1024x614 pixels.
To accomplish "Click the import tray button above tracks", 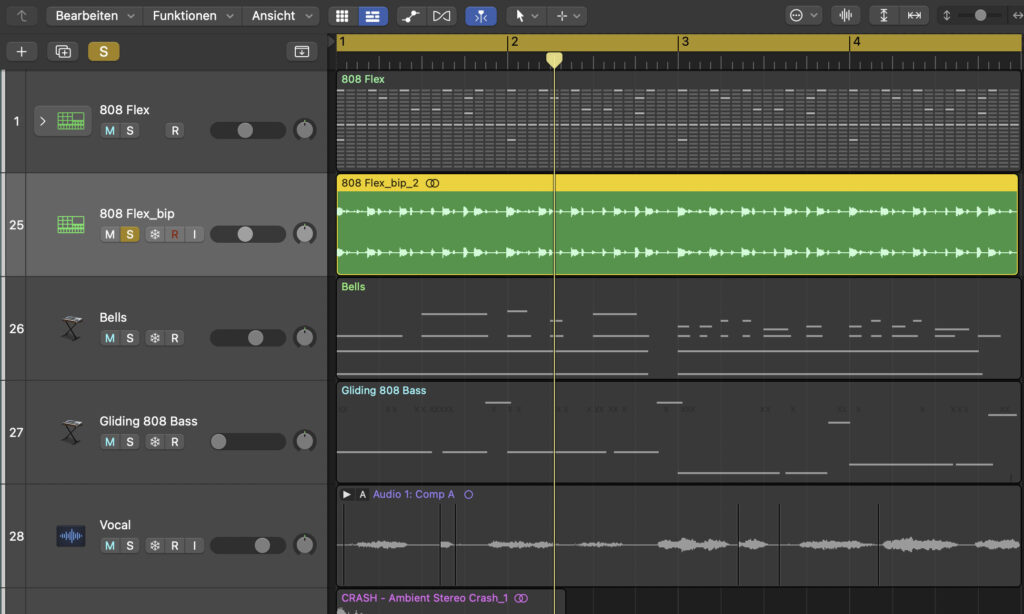I will 302,51.
